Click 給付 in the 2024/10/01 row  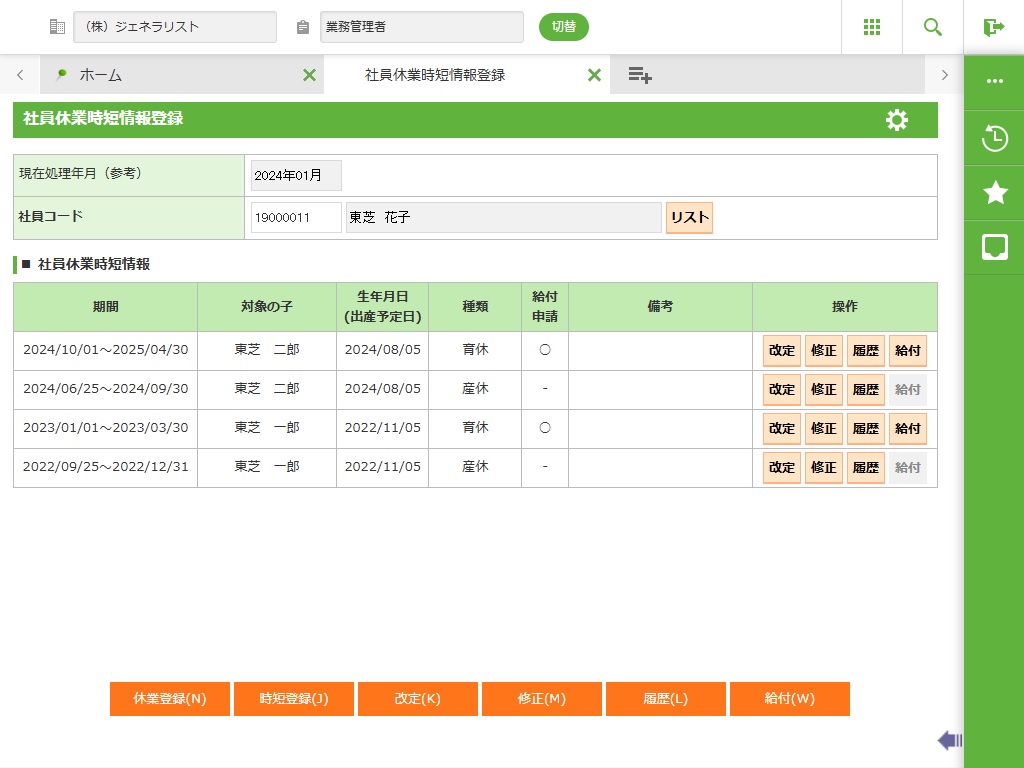tap(907, 351)
